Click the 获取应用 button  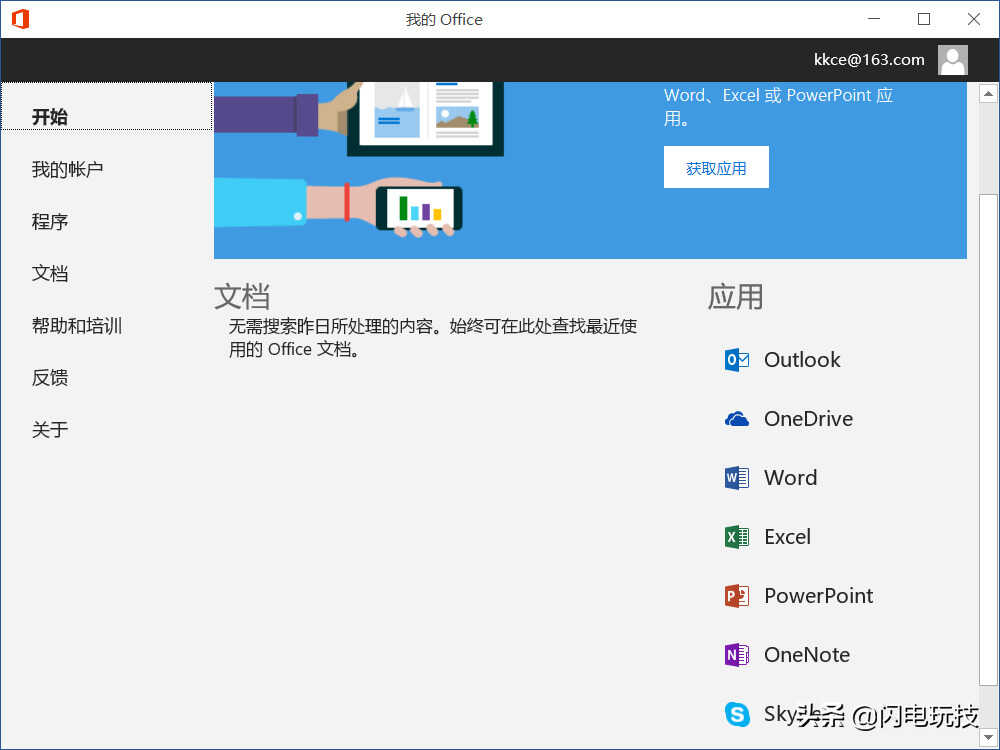pos(716,167)
